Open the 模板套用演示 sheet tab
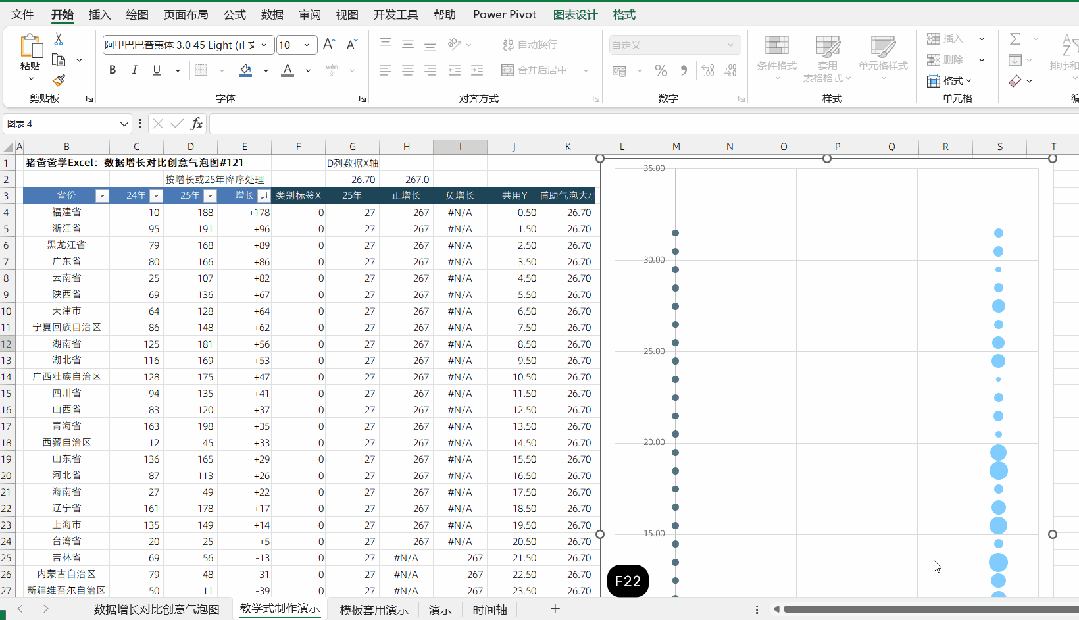Screen dimensions: 1079x620 pos(374,610)
